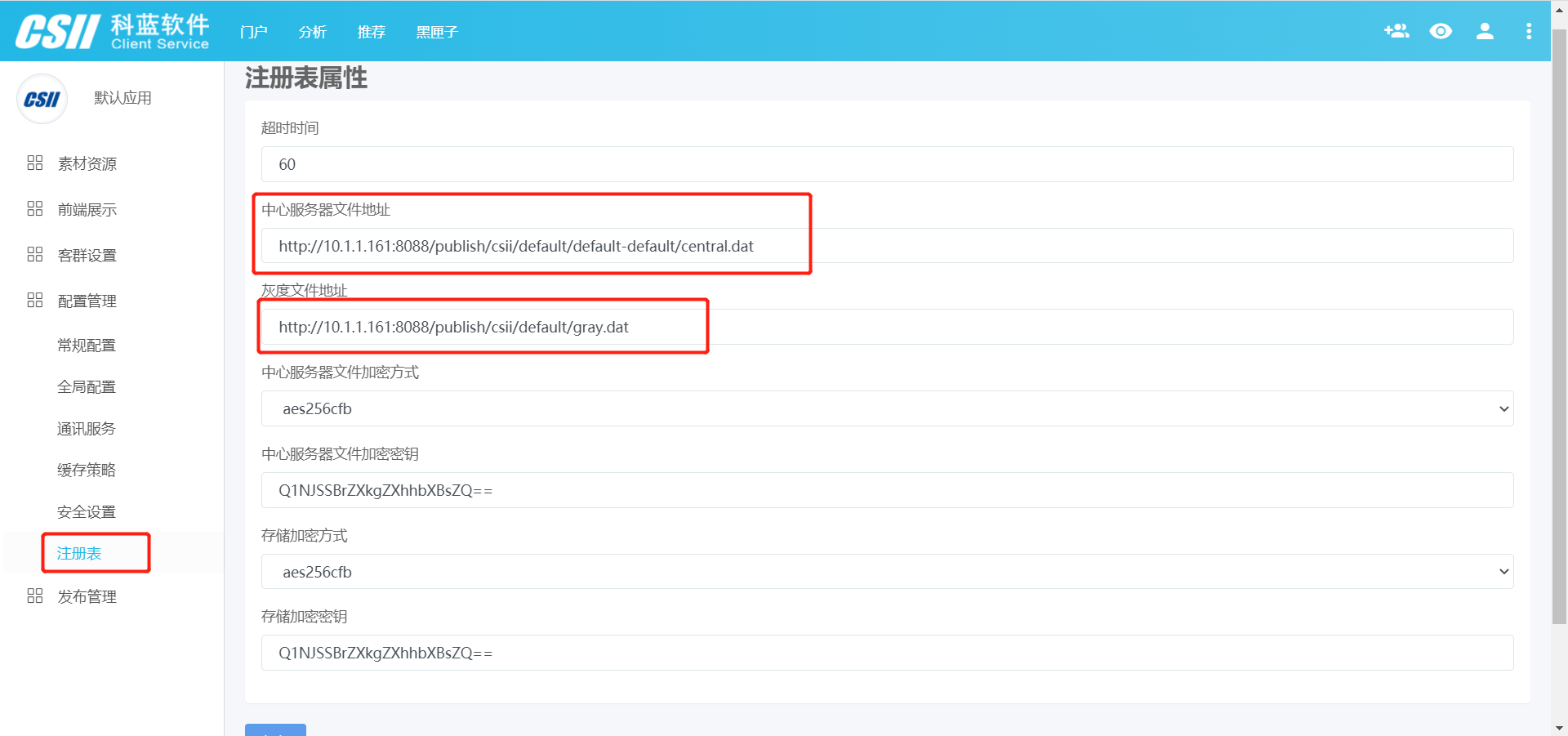Click the grid icon beside 发布管理
Screen dimensions: 1568x736
(x=35, y=595)
